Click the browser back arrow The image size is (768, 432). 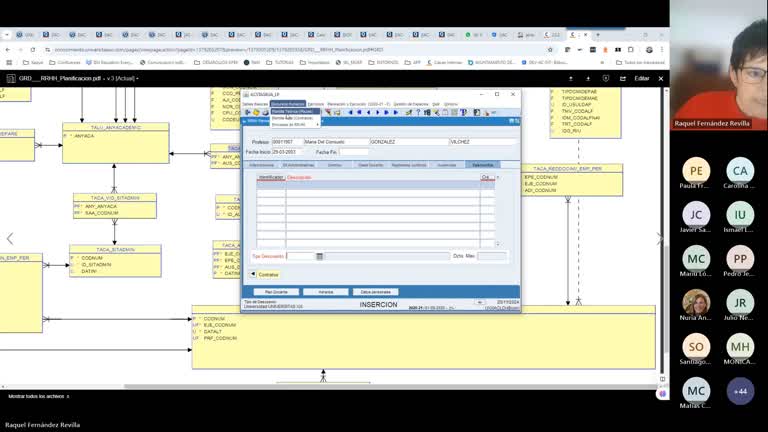click(x=8, y=49)
